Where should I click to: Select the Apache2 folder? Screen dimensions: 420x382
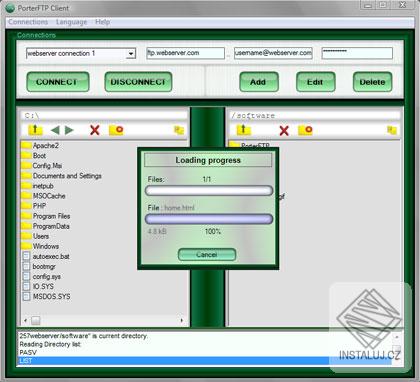tap(40, 146)
